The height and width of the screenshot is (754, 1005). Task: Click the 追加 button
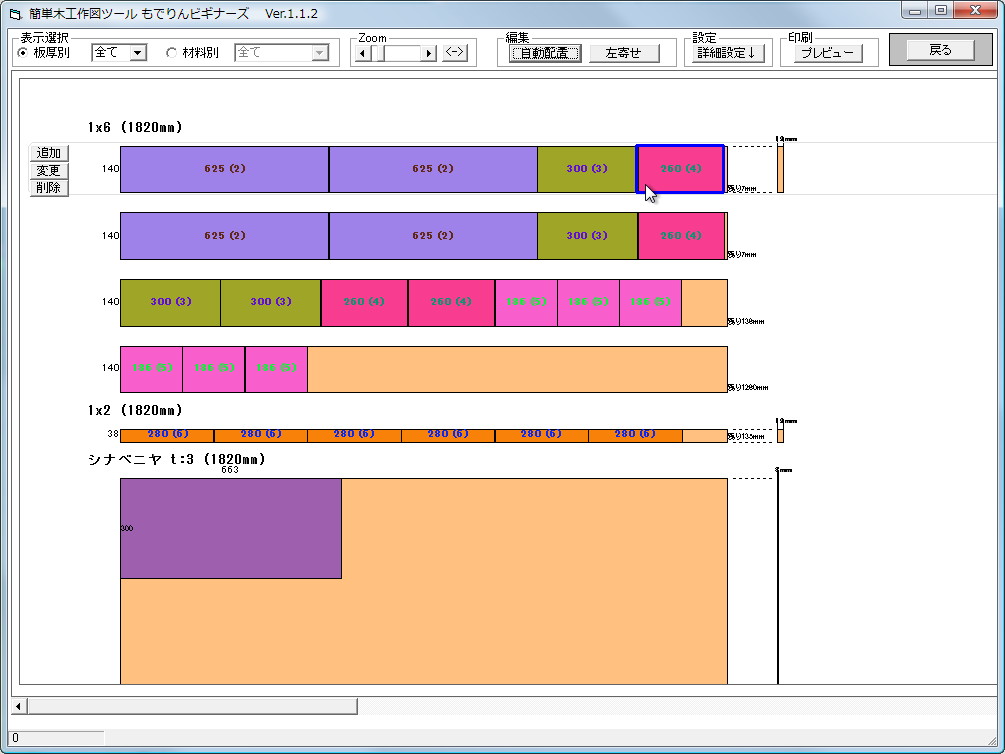[x=49, y=153]
